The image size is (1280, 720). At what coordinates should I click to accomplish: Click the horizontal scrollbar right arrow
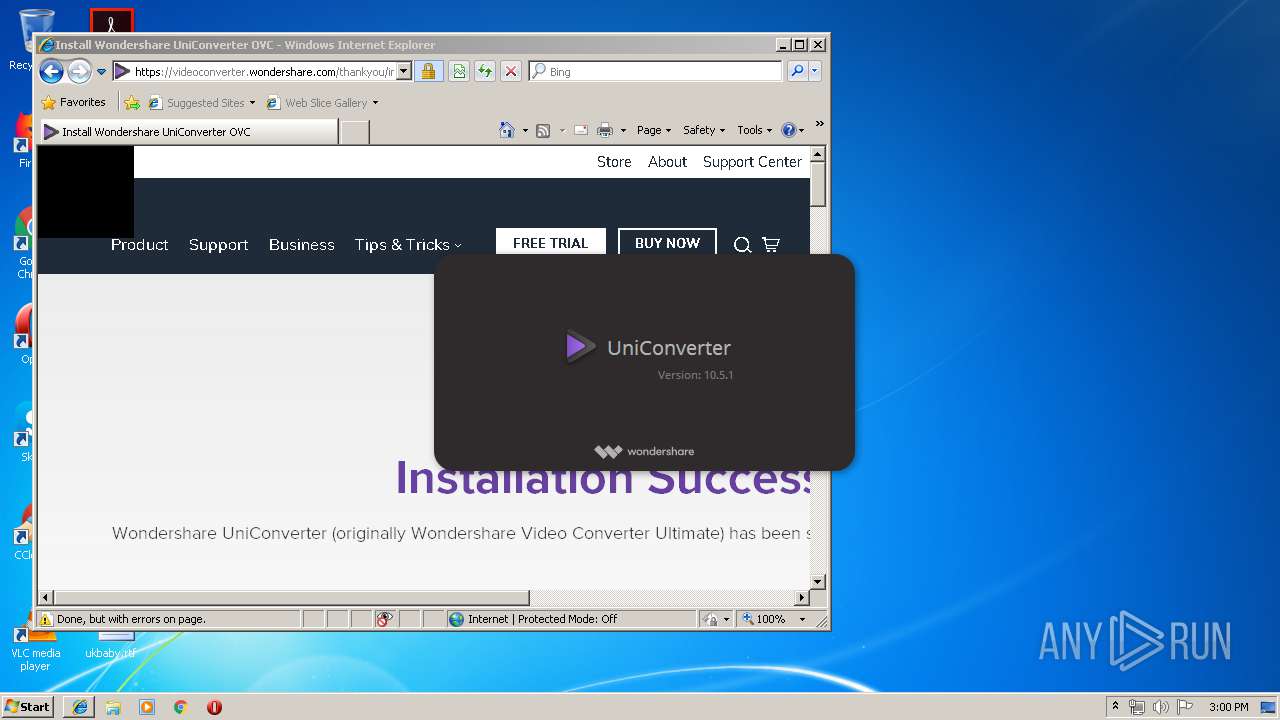coord(801,598)
